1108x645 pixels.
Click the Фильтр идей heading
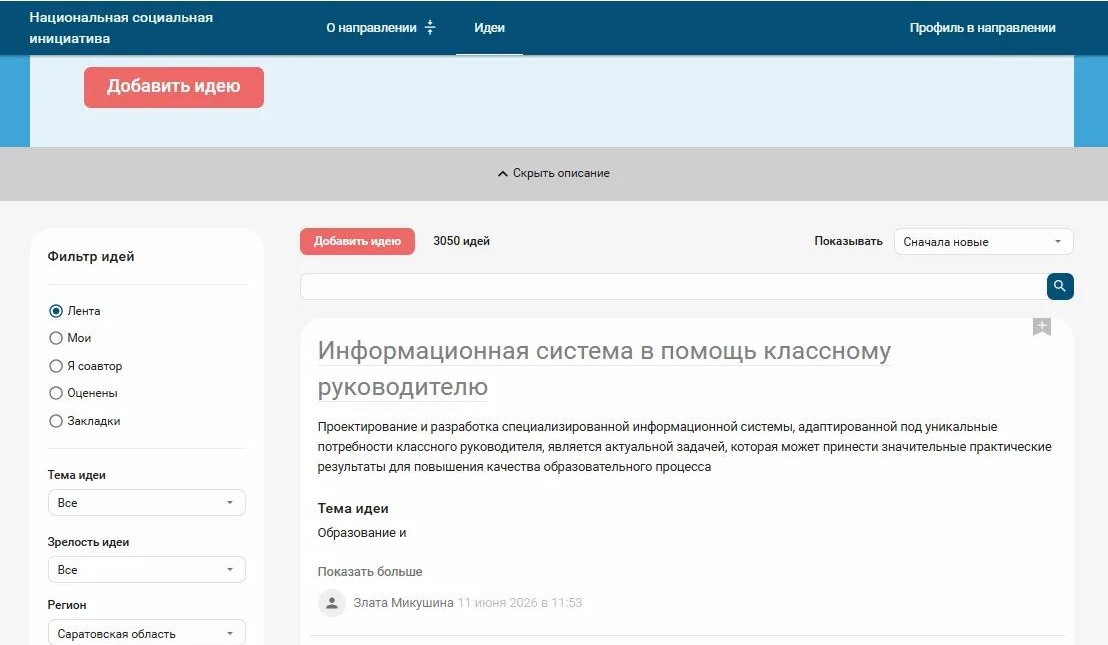[90, 256]
